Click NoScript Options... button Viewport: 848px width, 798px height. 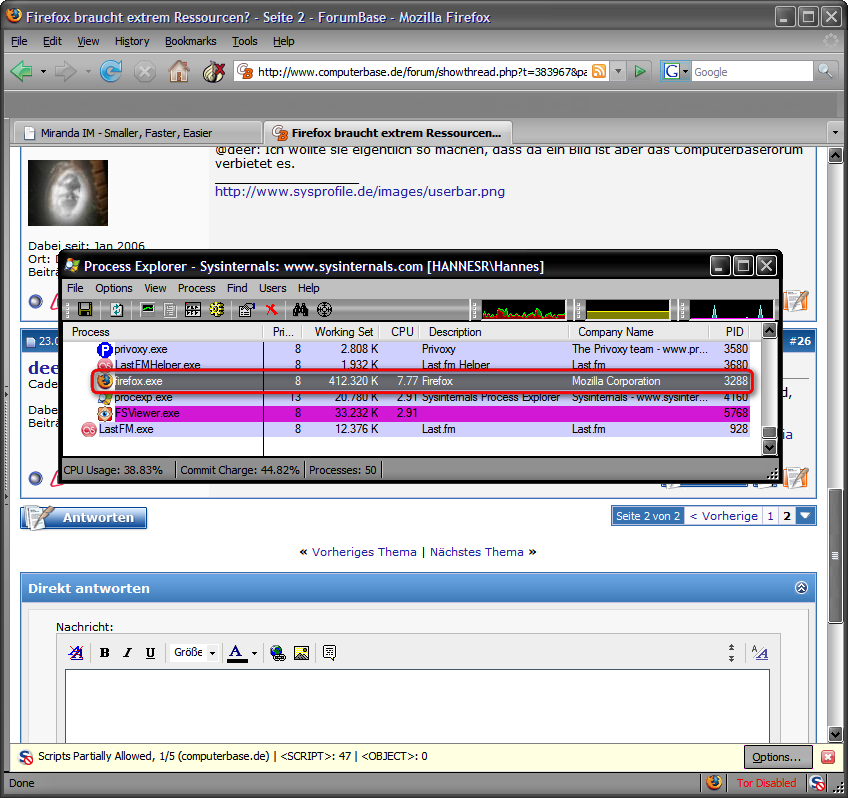778,757
